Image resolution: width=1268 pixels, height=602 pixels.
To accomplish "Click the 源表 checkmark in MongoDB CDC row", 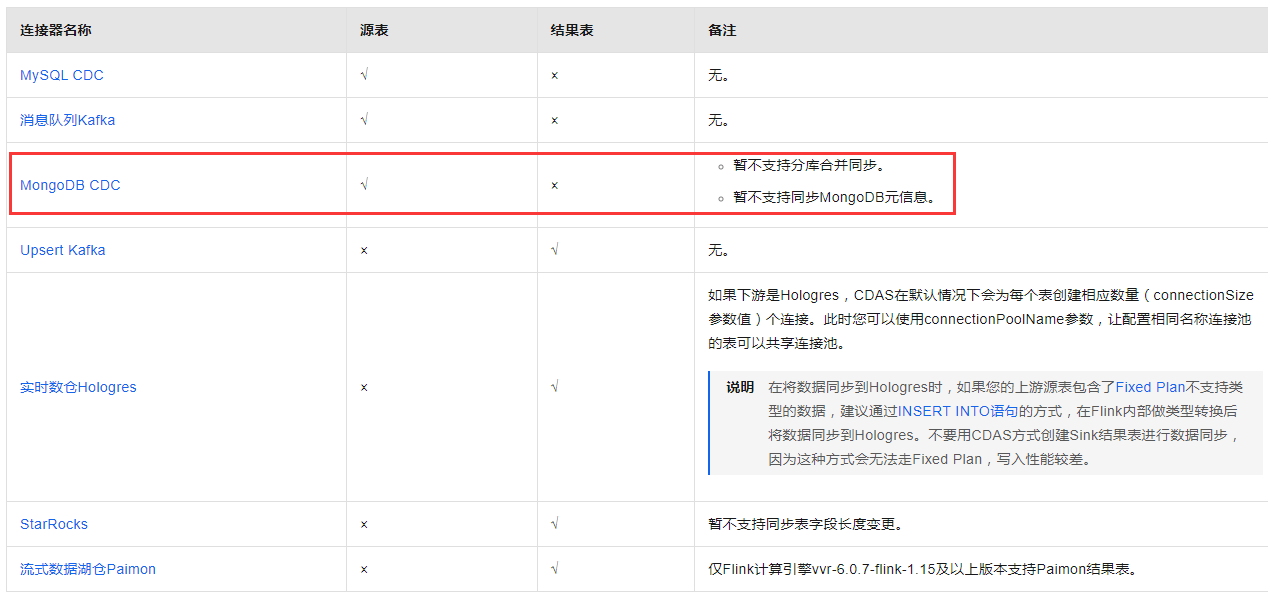I will pos(364,185).
